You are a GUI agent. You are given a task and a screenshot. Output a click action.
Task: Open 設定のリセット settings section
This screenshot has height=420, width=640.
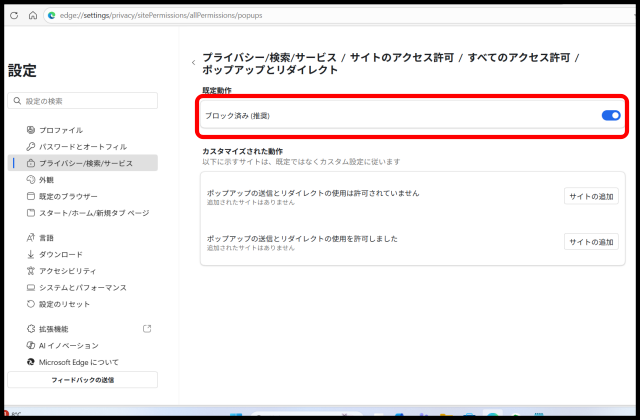(x=82, y=304)
